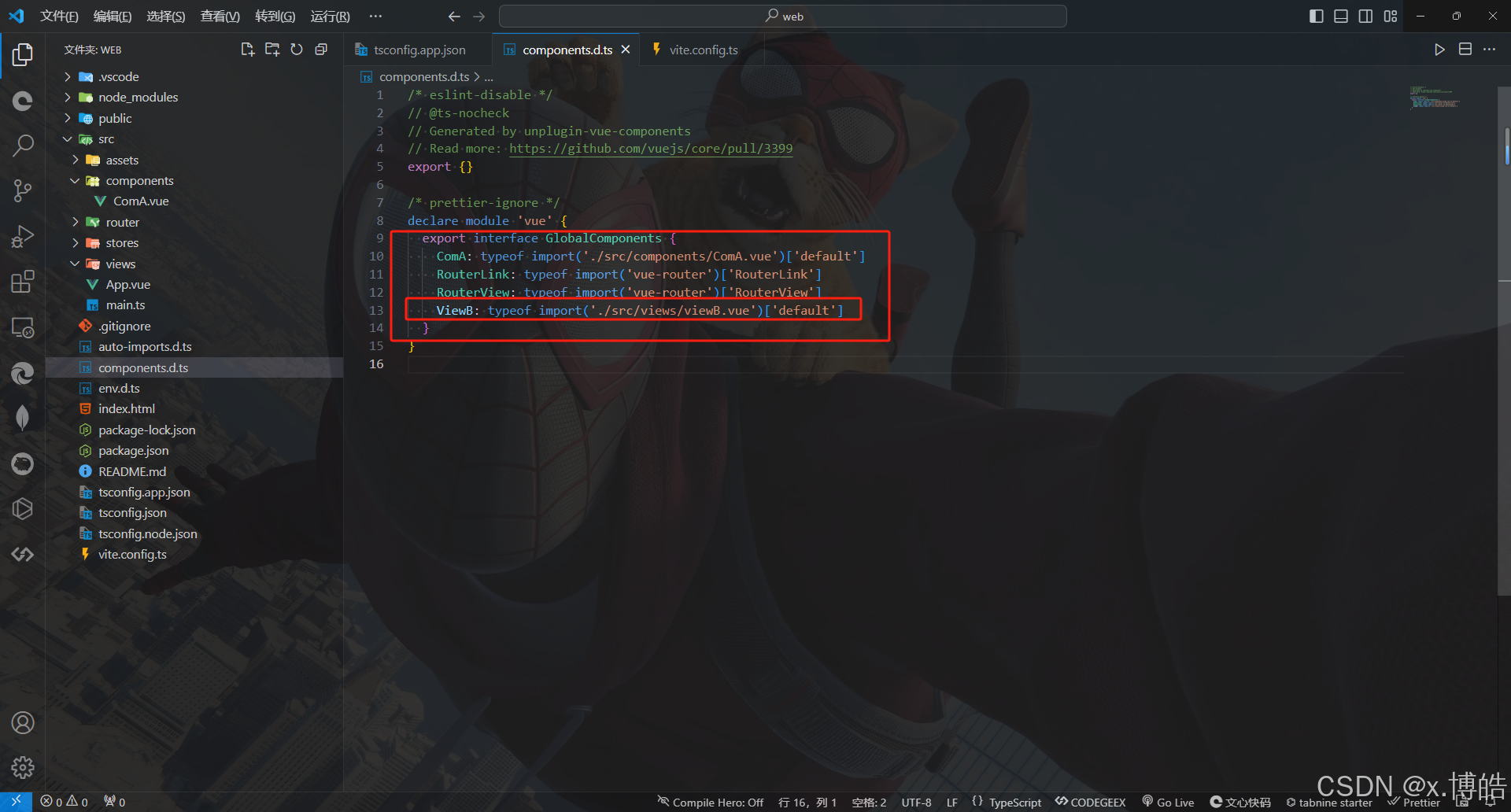Open package.json in file tree

(133, 450)
